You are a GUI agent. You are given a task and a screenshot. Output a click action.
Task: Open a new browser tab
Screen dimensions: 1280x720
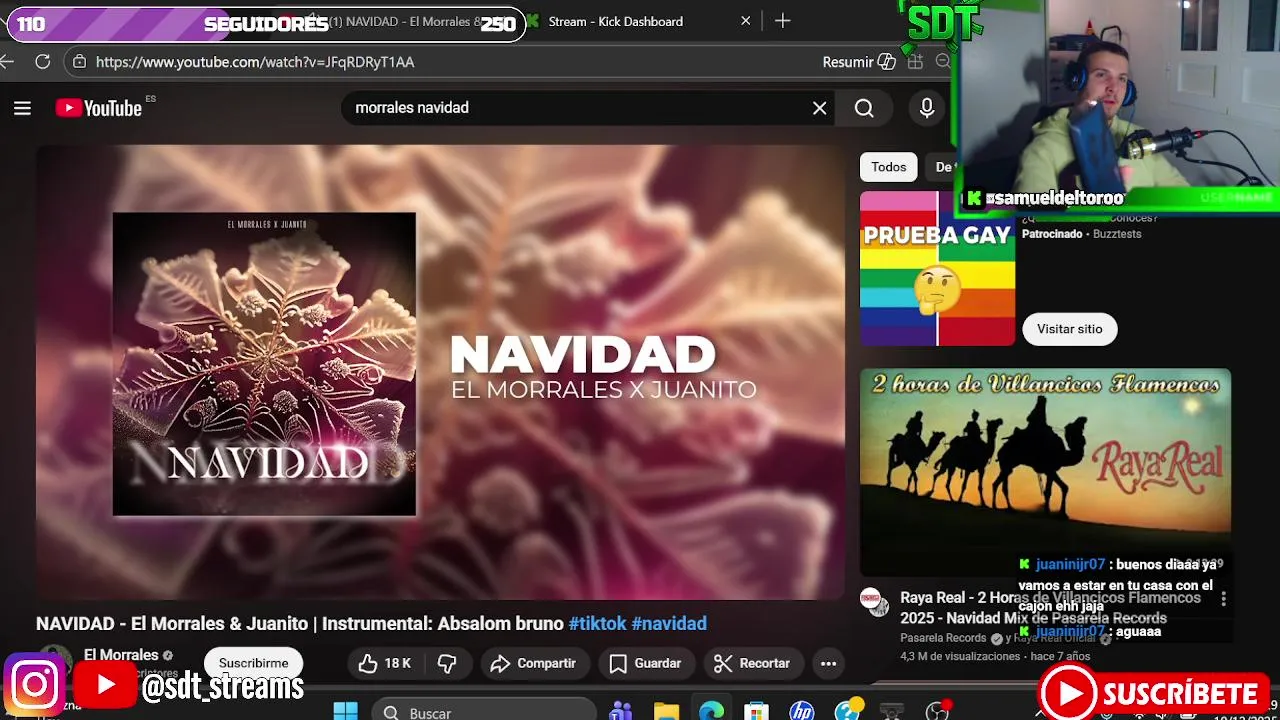click(x=783, y=21)
